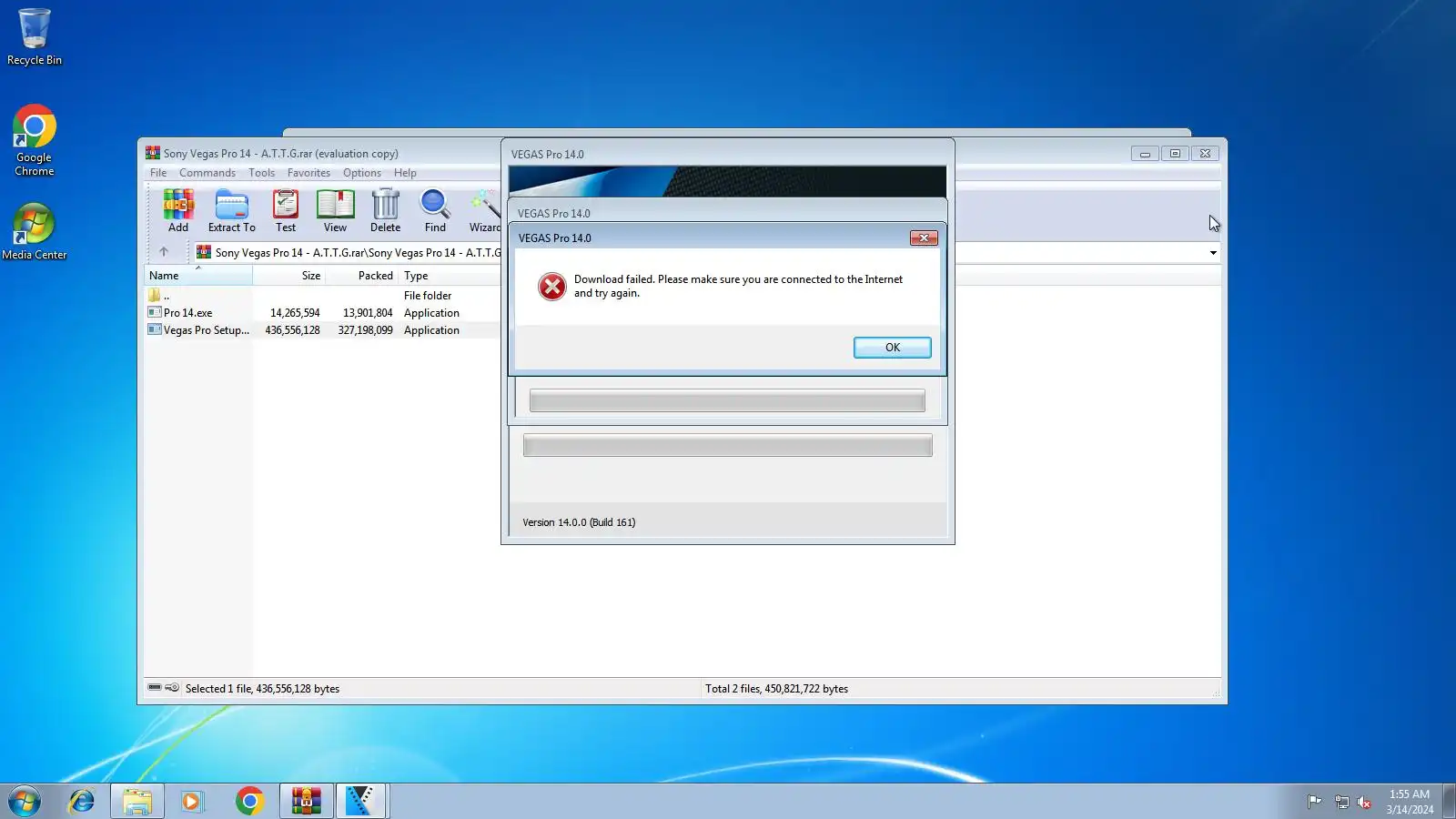1456x819 pixels.
Task: Click the Find magnifier icon
Action: tap(435, 210)
